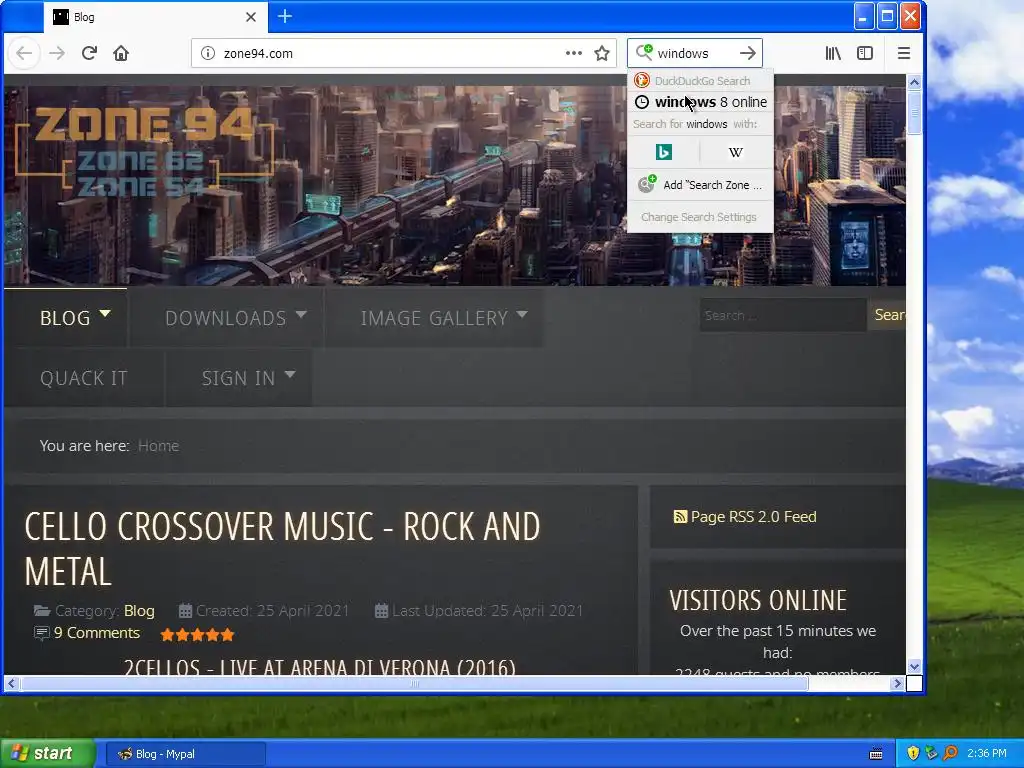Click the site search input field
This screenshot has width=1024, height=768.
(783, 315)
